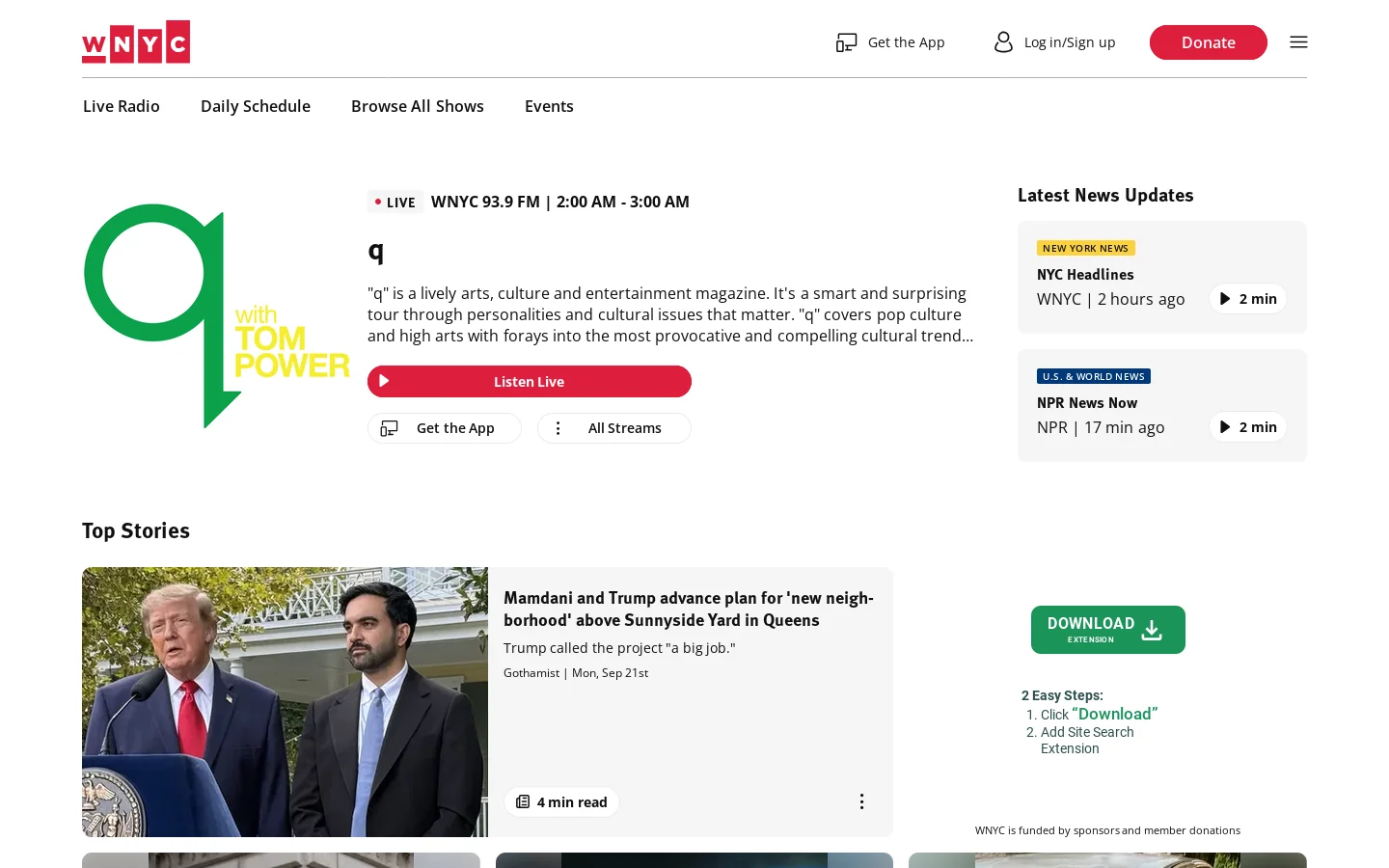Open more options dots on Mamdani story
This screenshot has width=1389, height=868.
pyautogui.click(x=861, y=801)
